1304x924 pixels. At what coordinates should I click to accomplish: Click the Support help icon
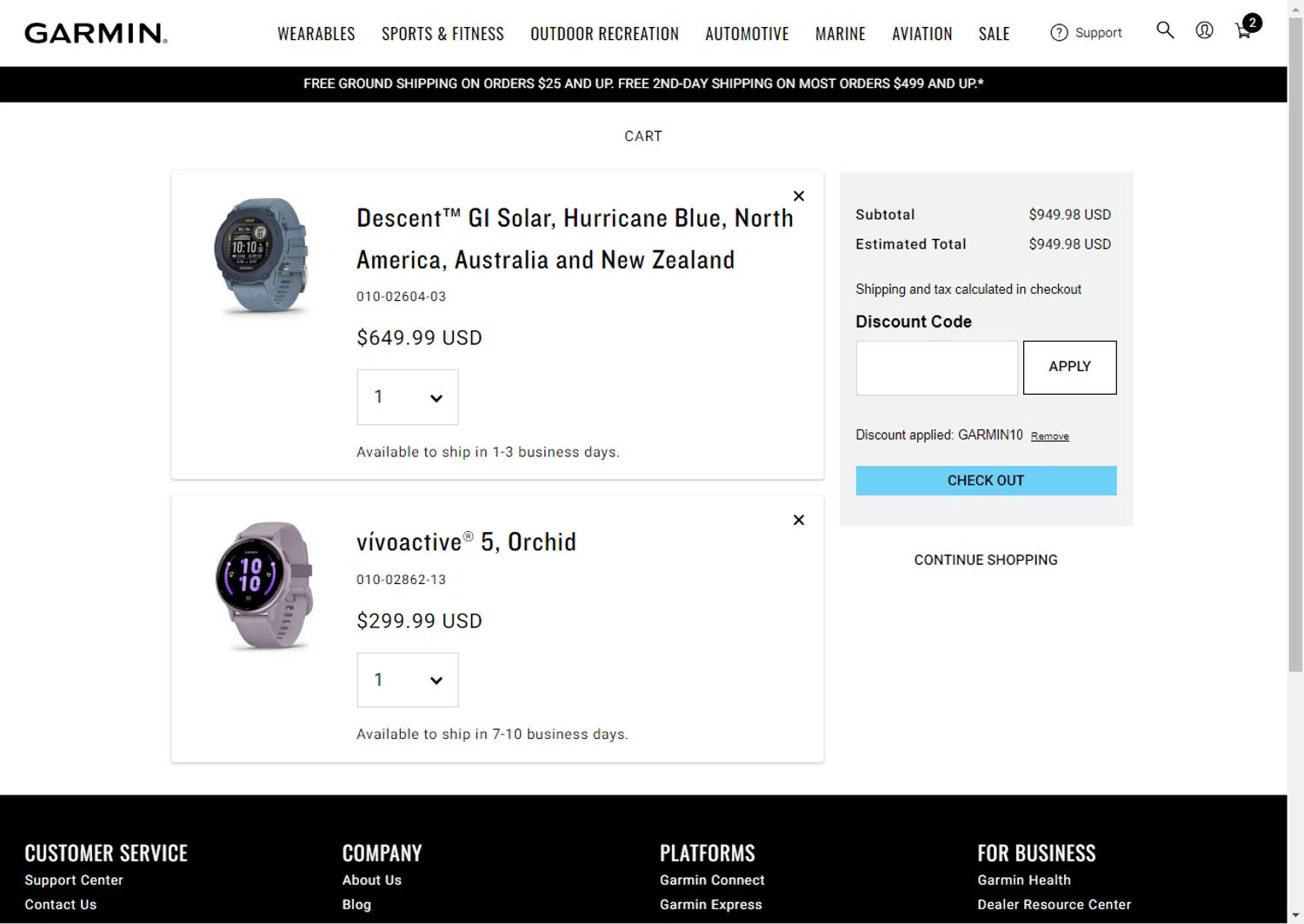[x=1059, y=33]
